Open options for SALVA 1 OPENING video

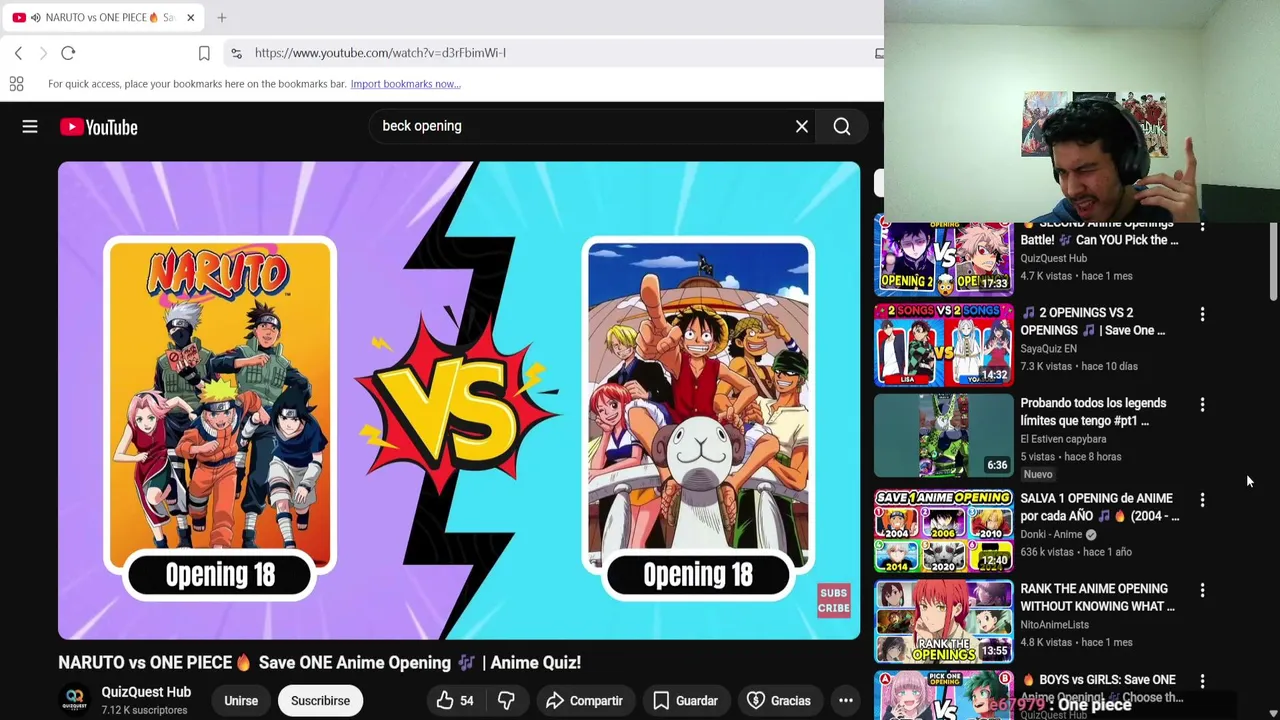tap(1202, 500)
